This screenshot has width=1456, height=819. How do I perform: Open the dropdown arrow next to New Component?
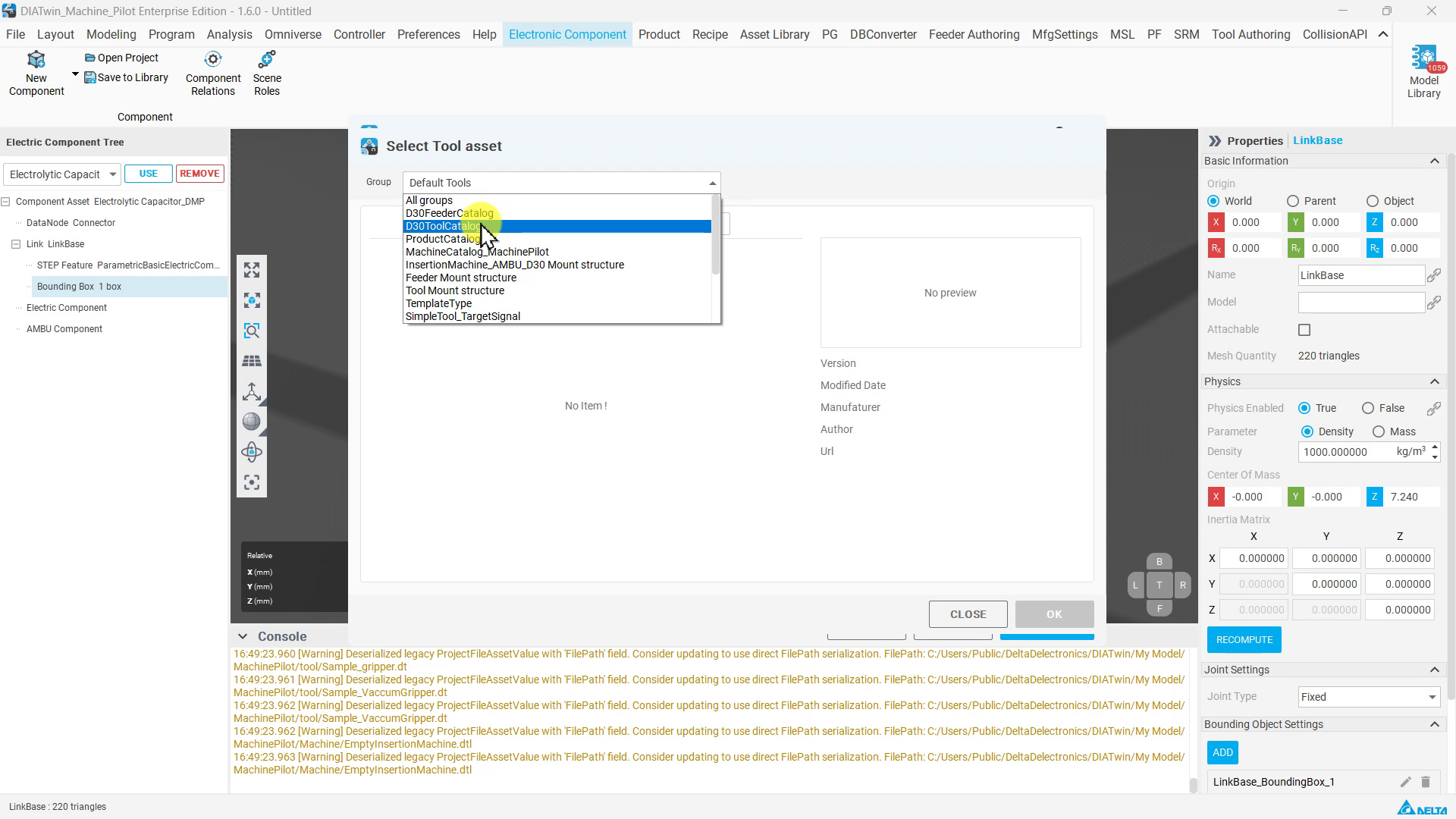coord(75,74)
